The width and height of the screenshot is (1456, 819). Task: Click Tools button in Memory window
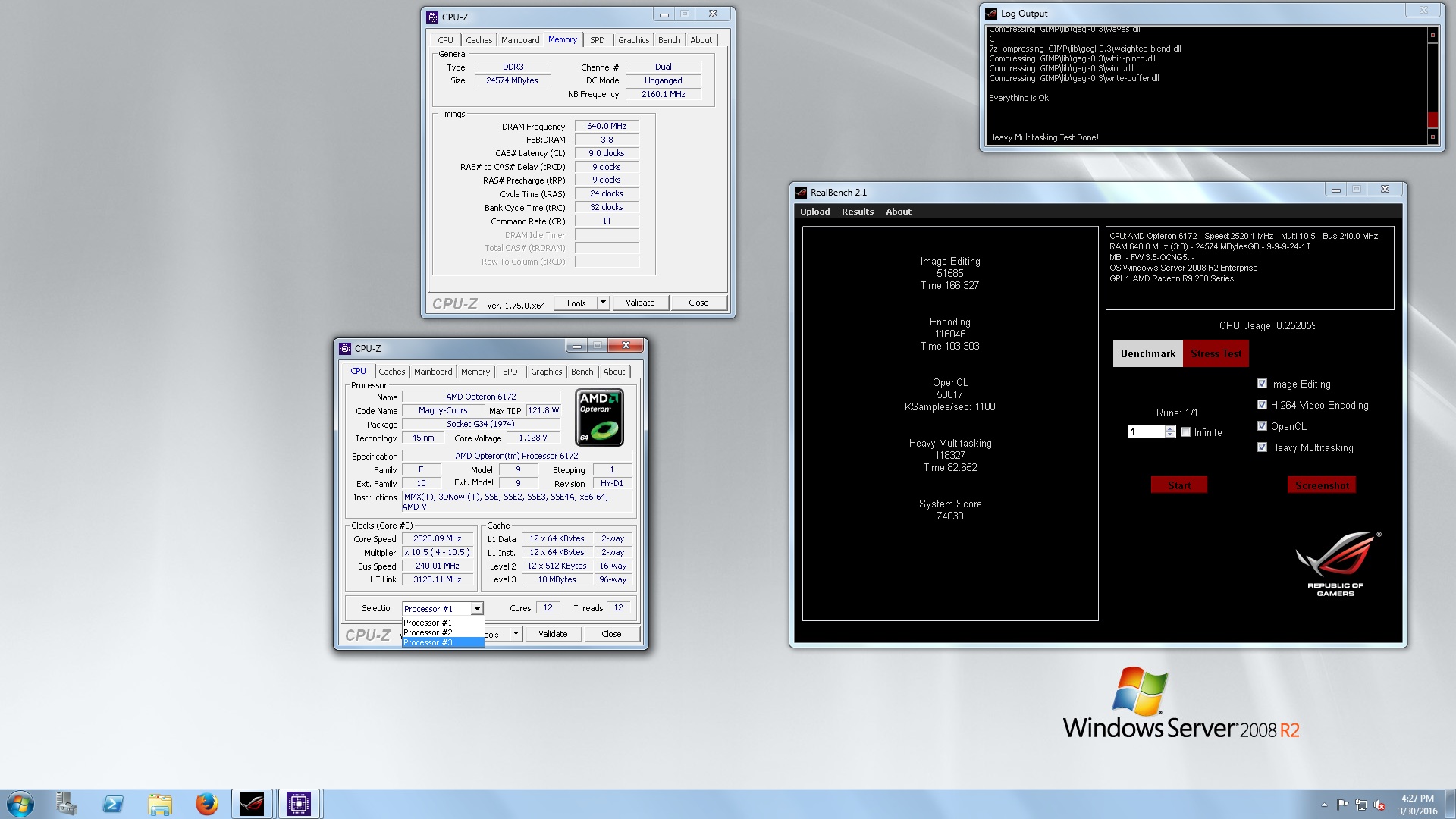[x=576, y=303]
